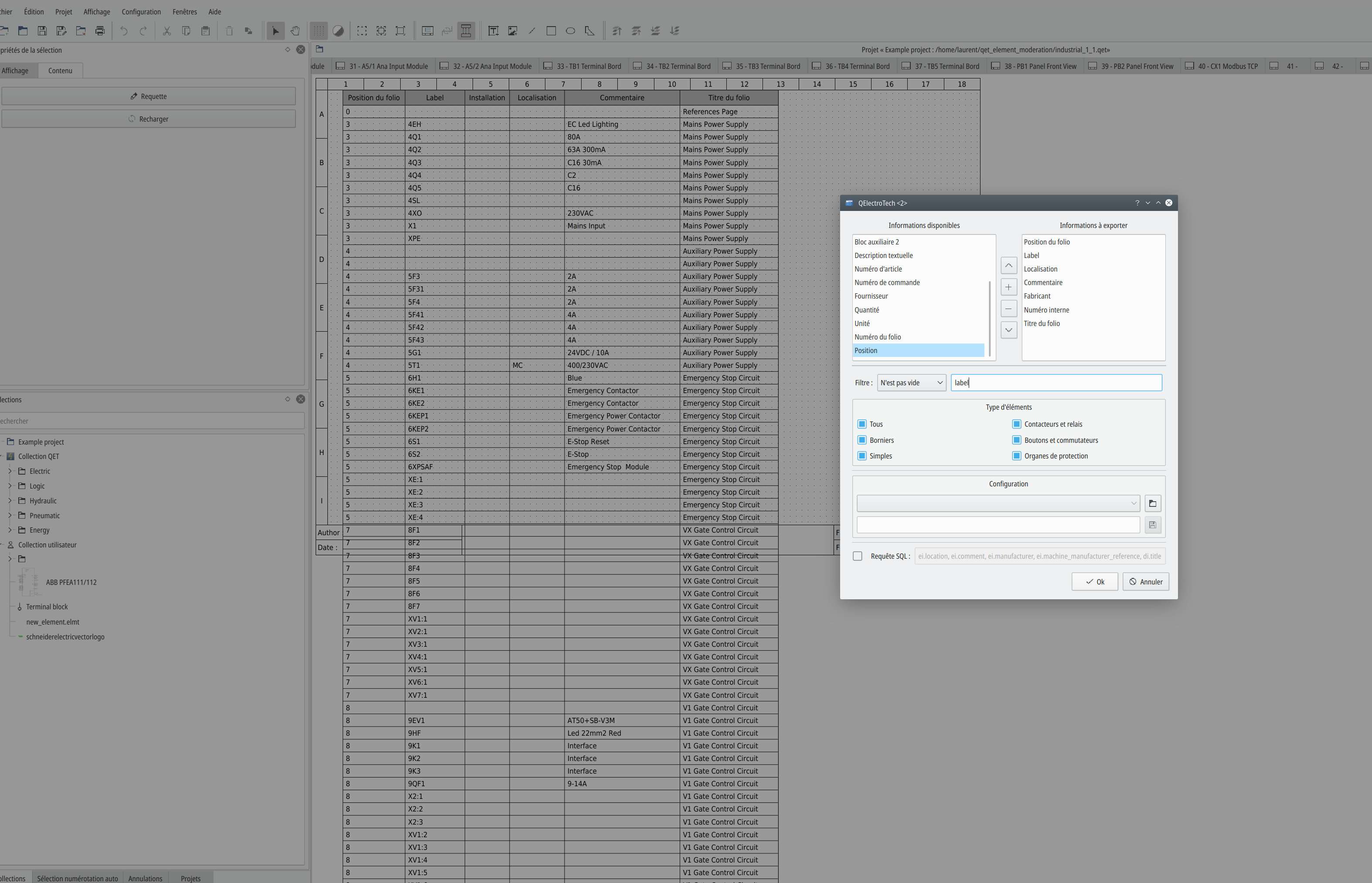Image resolution: width=1372 pixels, height=883 pixels.
Task: Click the Annuler button
Action: tap(1146, 582)
